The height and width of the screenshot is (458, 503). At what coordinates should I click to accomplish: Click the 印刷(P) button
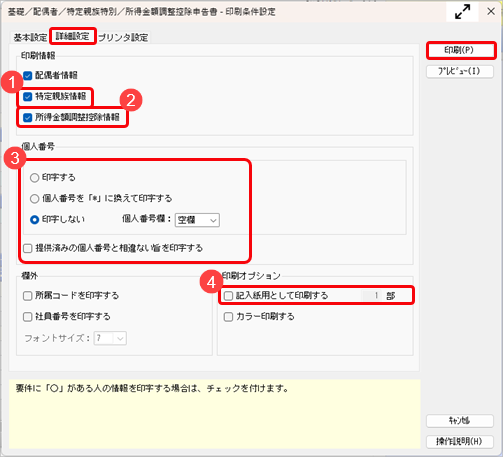460,50
